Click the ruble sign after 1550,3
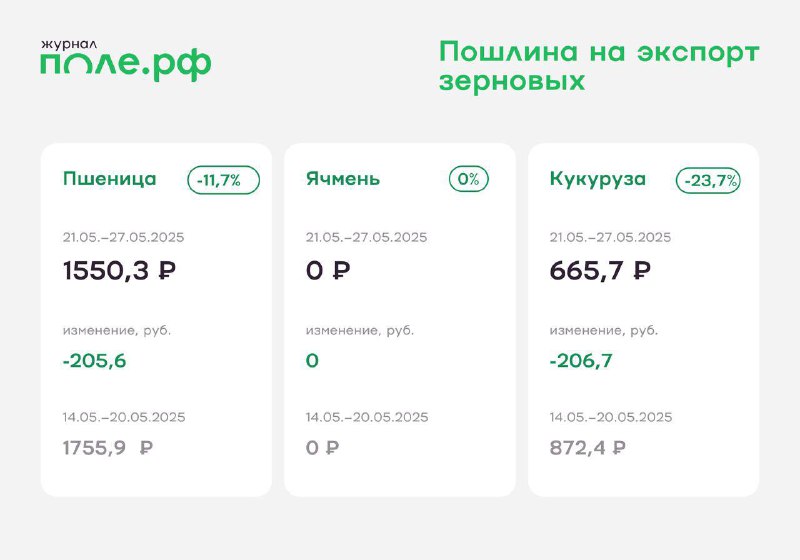 point(167,270)
